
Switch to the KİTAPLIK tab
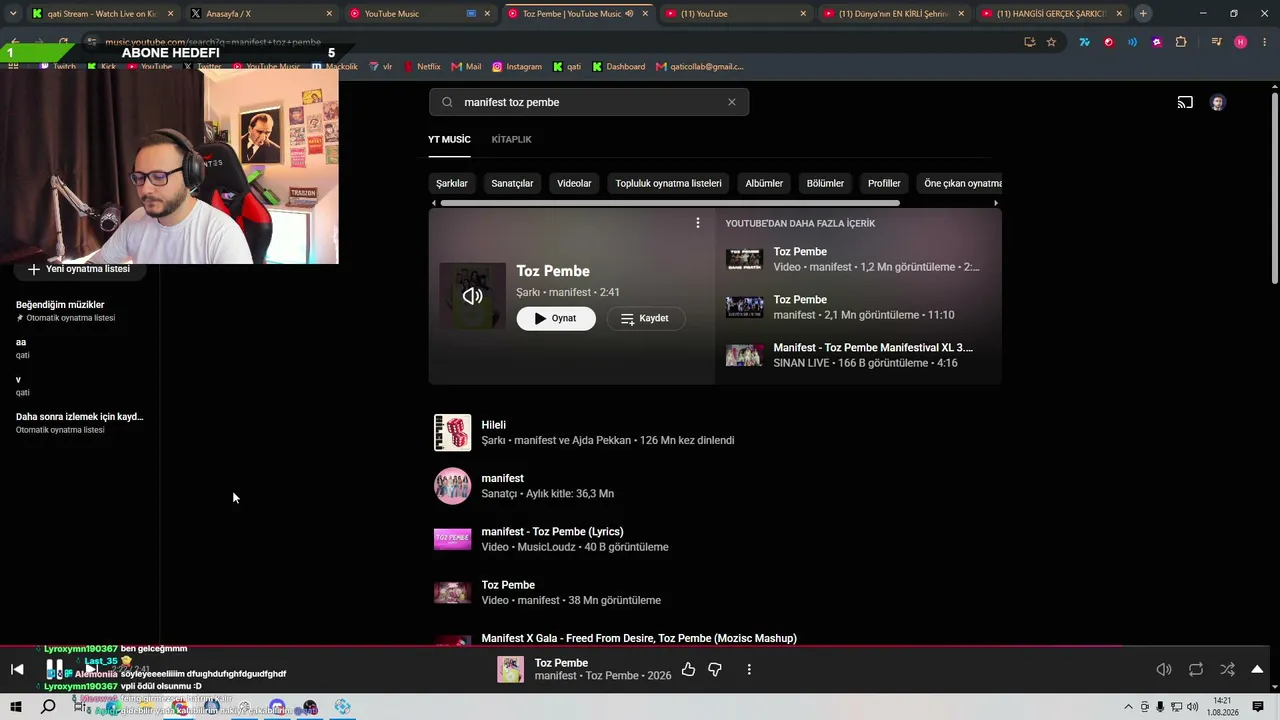click(512, 139)
